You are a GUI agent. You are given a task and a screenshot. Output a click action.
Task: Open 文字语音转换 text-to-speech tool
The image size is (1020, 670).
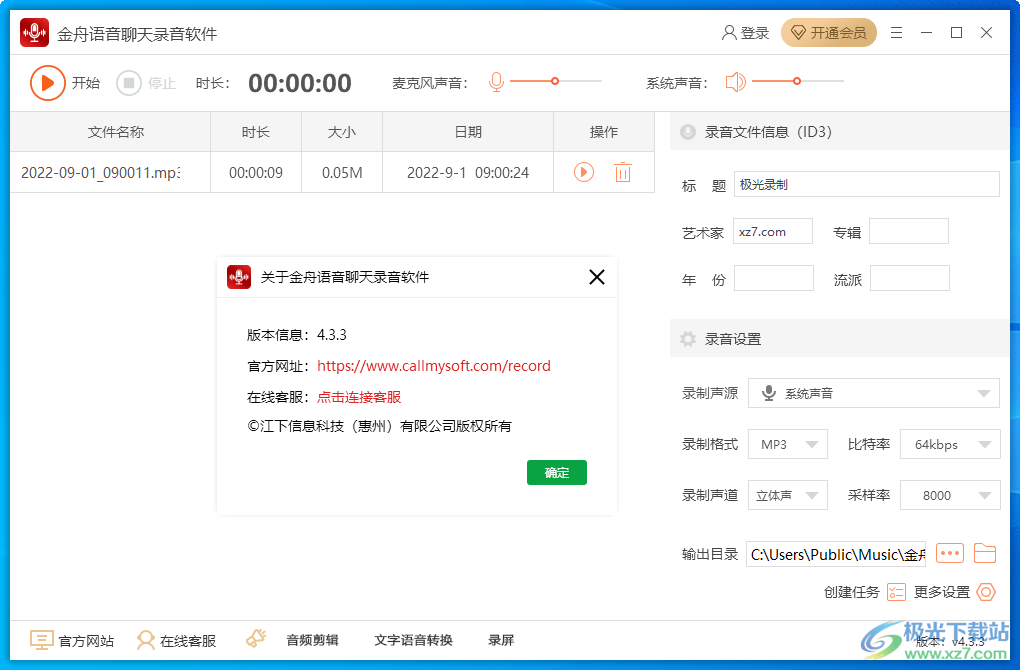click(x=413, y=639)
